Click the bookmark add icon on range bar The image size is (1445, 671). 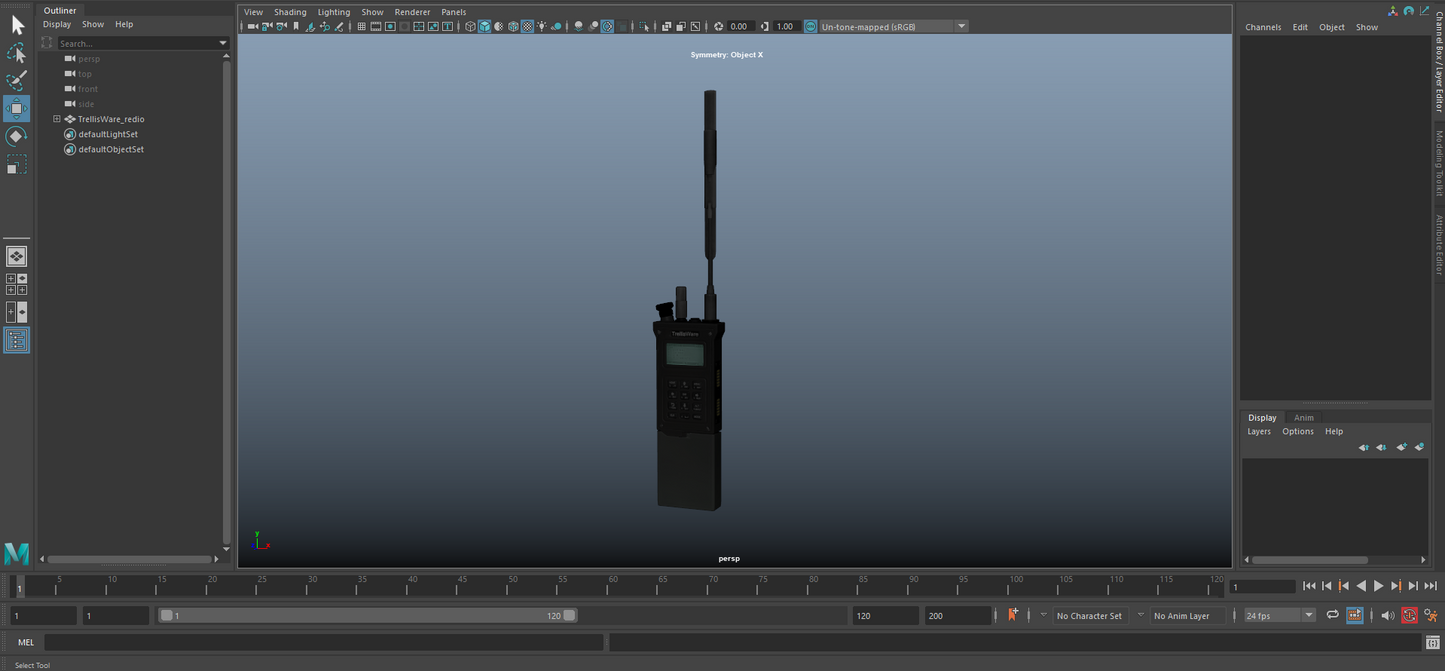point(1013,615)
